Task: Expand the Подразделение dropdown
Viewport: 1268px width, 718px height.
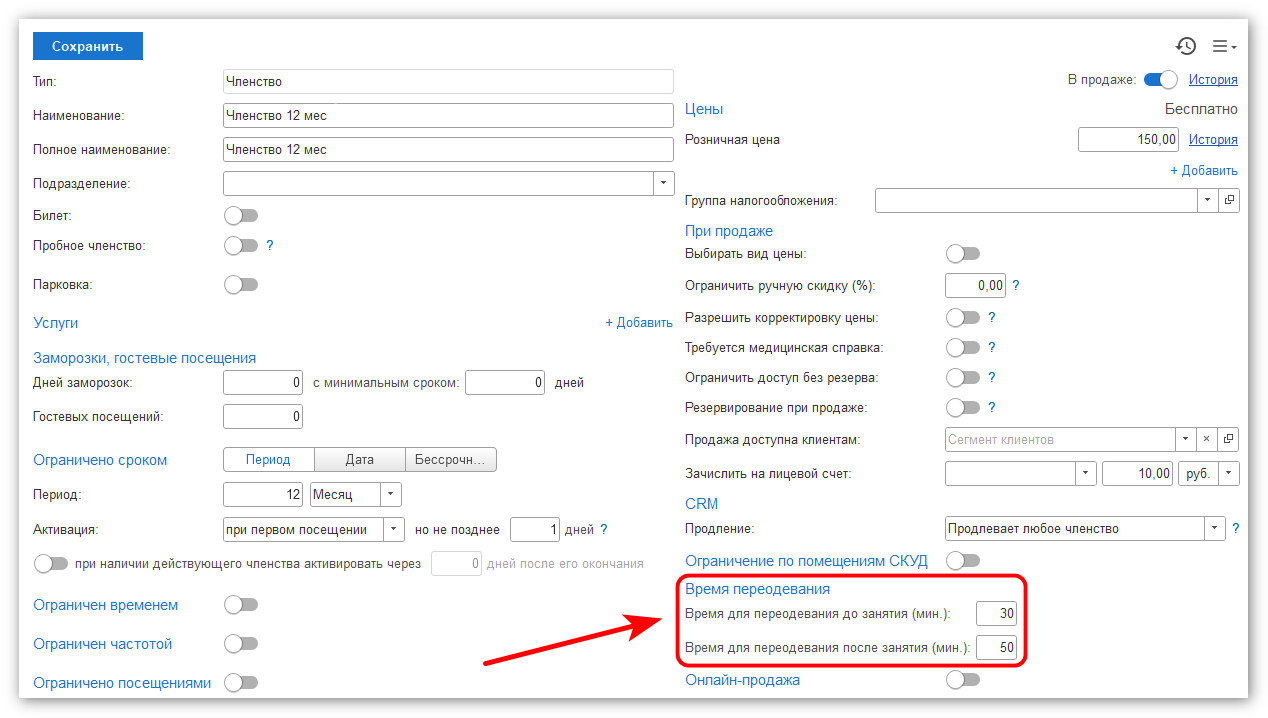Action: [664, 184]
